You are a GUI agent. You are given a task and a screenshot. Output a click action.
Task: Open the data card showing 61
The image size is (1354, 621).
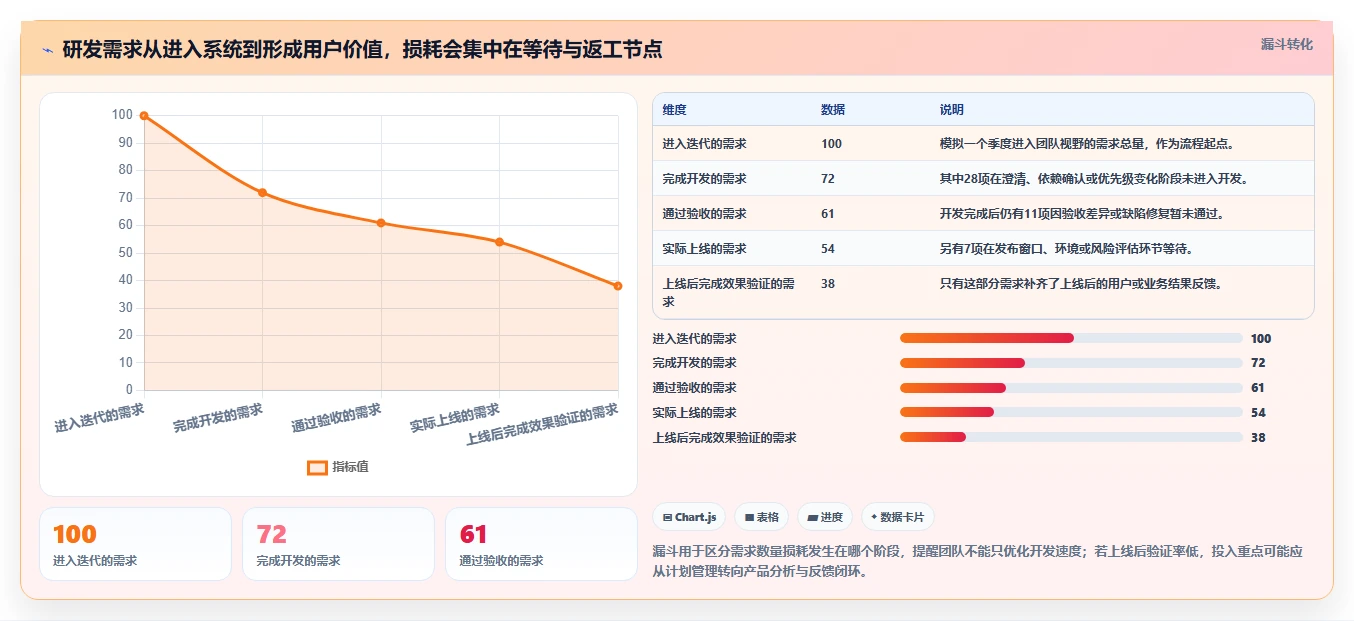pyautogui.click(x=541, y=544)
